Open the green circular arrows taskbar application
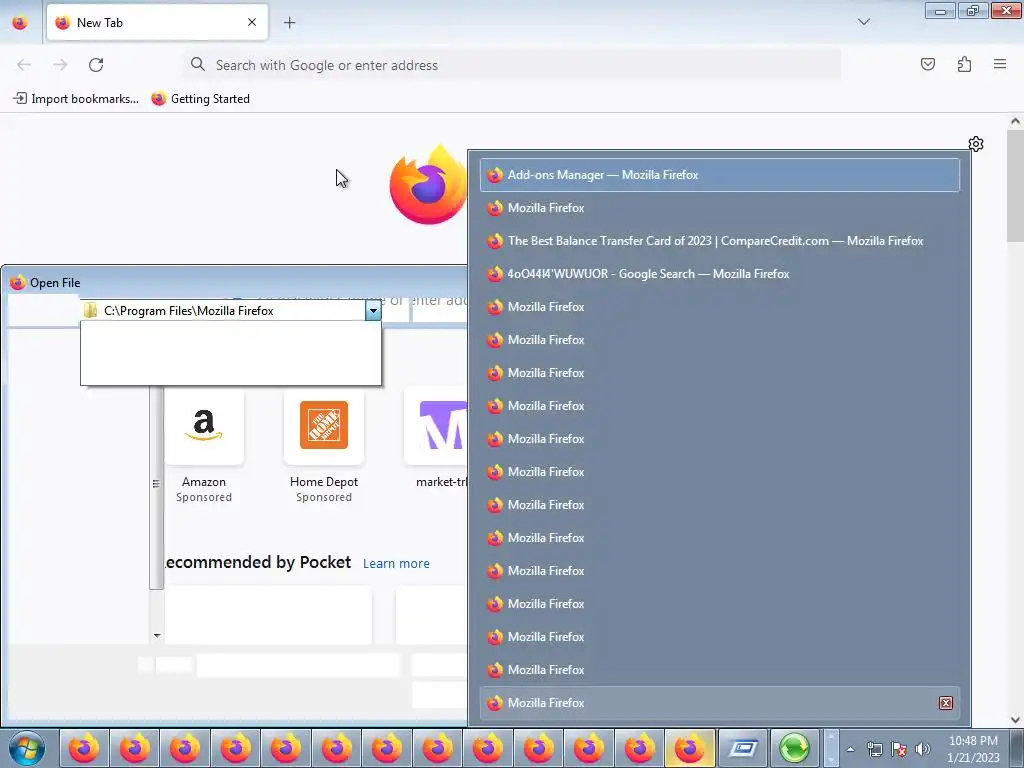This screenshot has width=1024, height=768. 794,748
